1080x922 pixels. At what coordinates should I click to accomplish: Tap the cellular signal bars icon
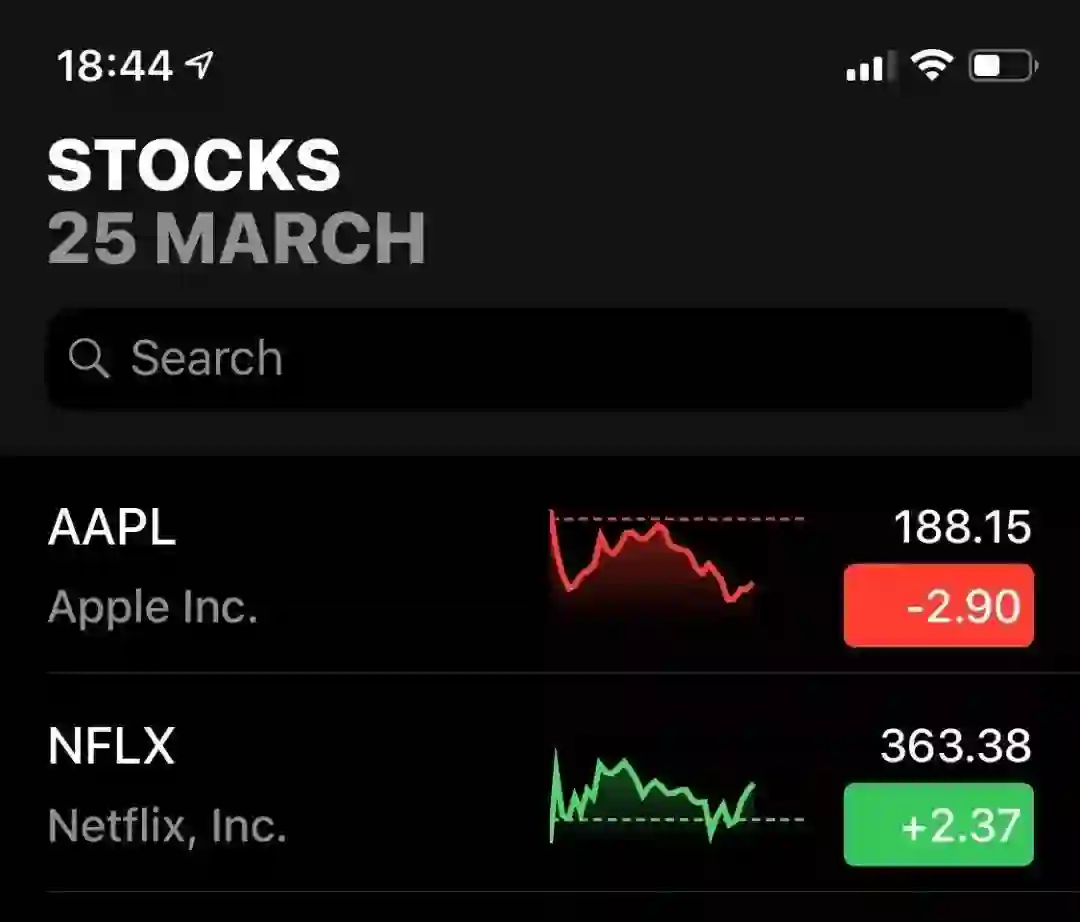pyautogui.click(x=865, y=67)
